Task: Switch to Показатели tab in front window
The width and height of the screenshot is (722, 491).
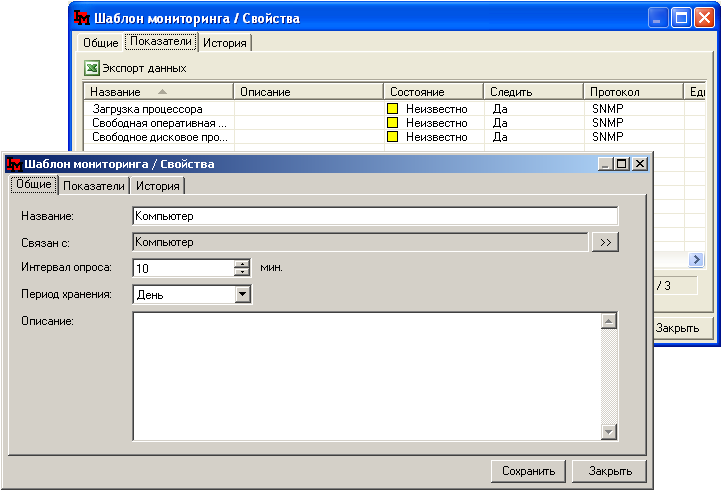Action: (94, 186)
